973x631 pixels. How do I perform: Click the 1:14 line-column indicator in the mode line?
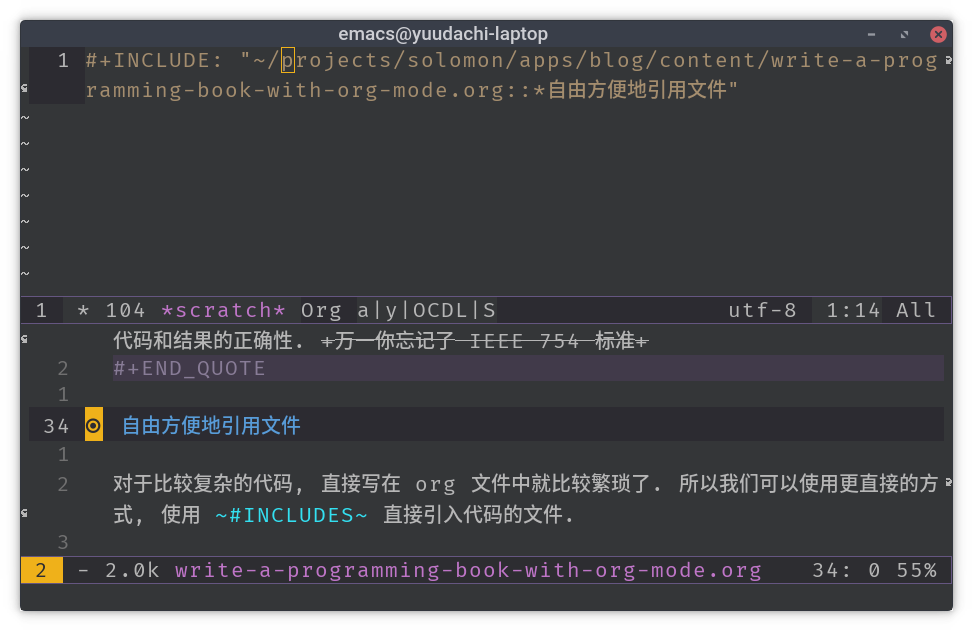coord(855,310)
